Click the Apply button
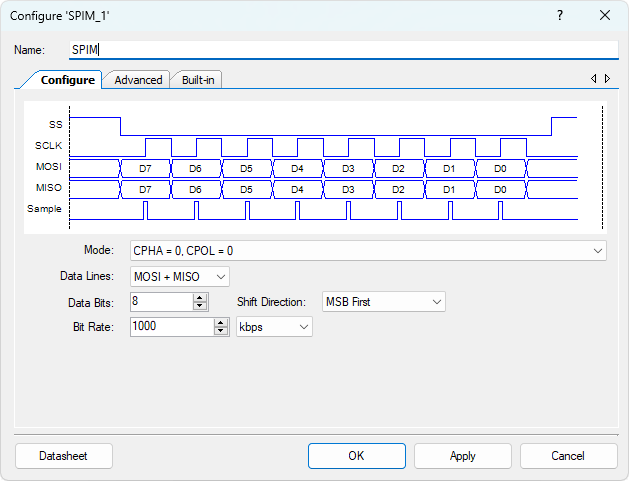 [x=462, y=456]
